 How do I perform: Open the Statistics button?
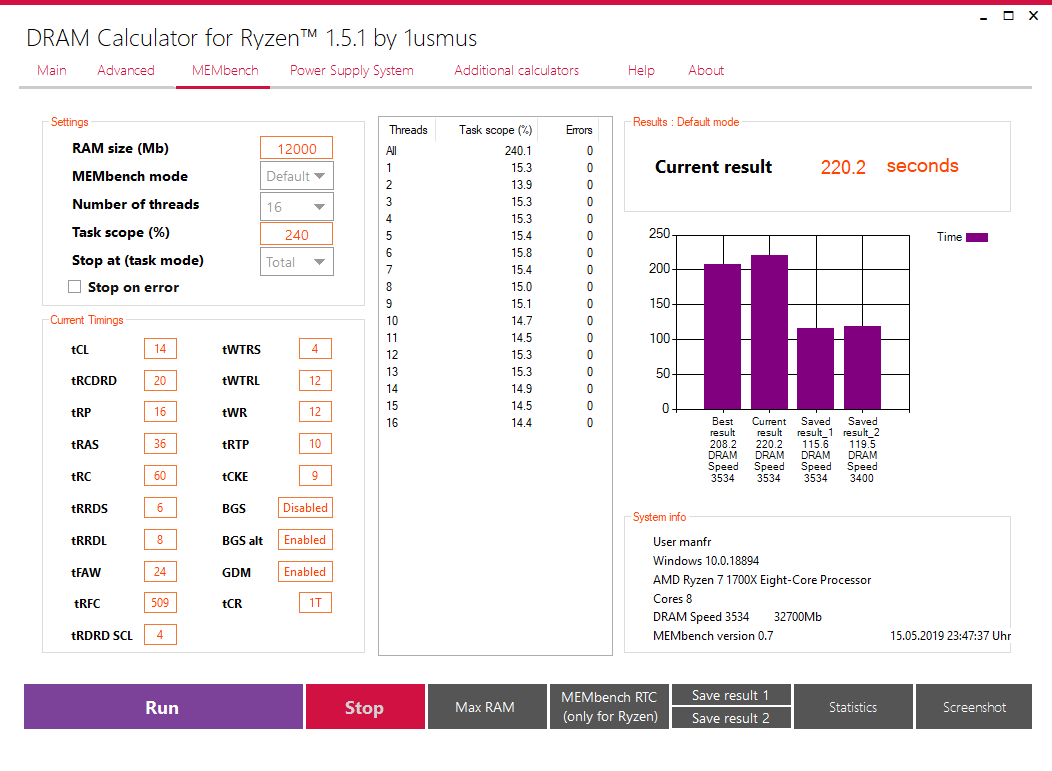(x=853, y=707)
